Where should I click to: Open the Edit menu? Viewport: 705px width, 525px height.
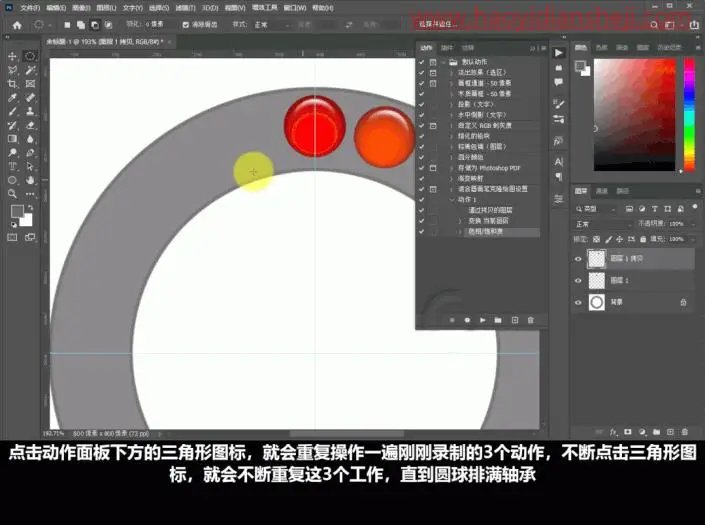pos(56,8)
